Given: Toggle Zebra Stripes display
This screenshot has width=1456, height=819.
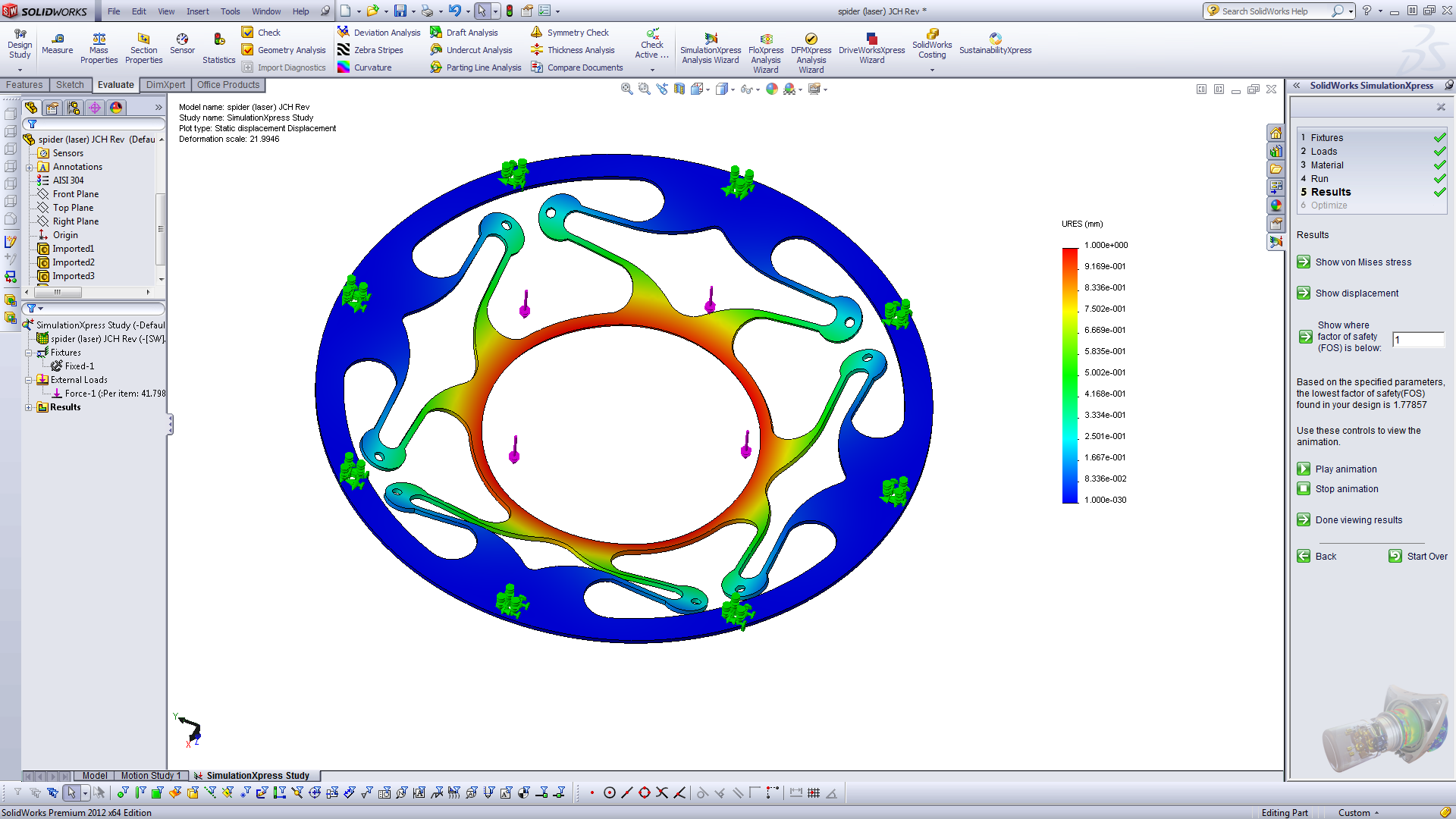Looking at the screenshot, I should pos(370,50).
